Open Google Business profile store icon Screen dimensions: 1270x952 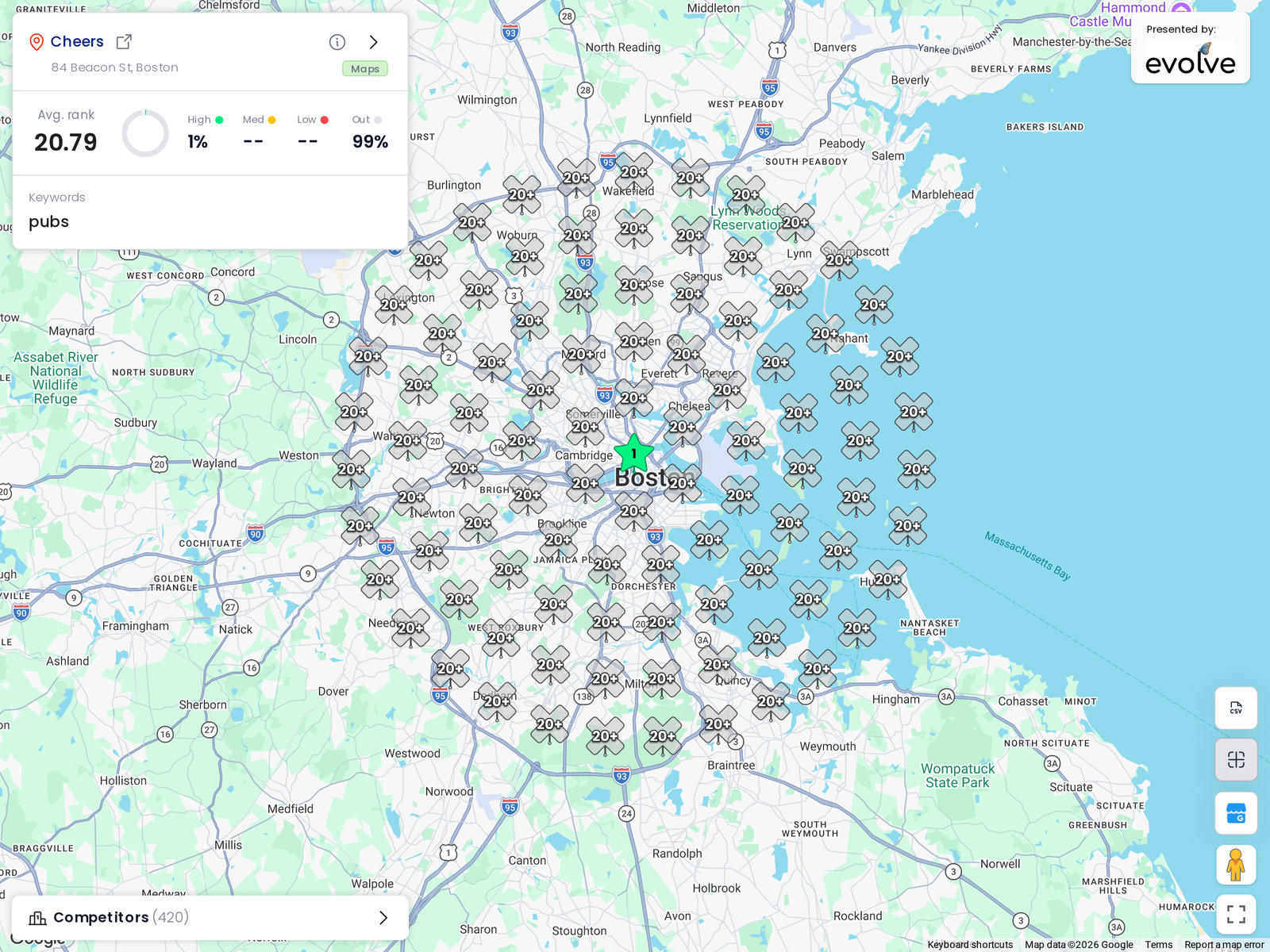click(x=1236, y=813)
